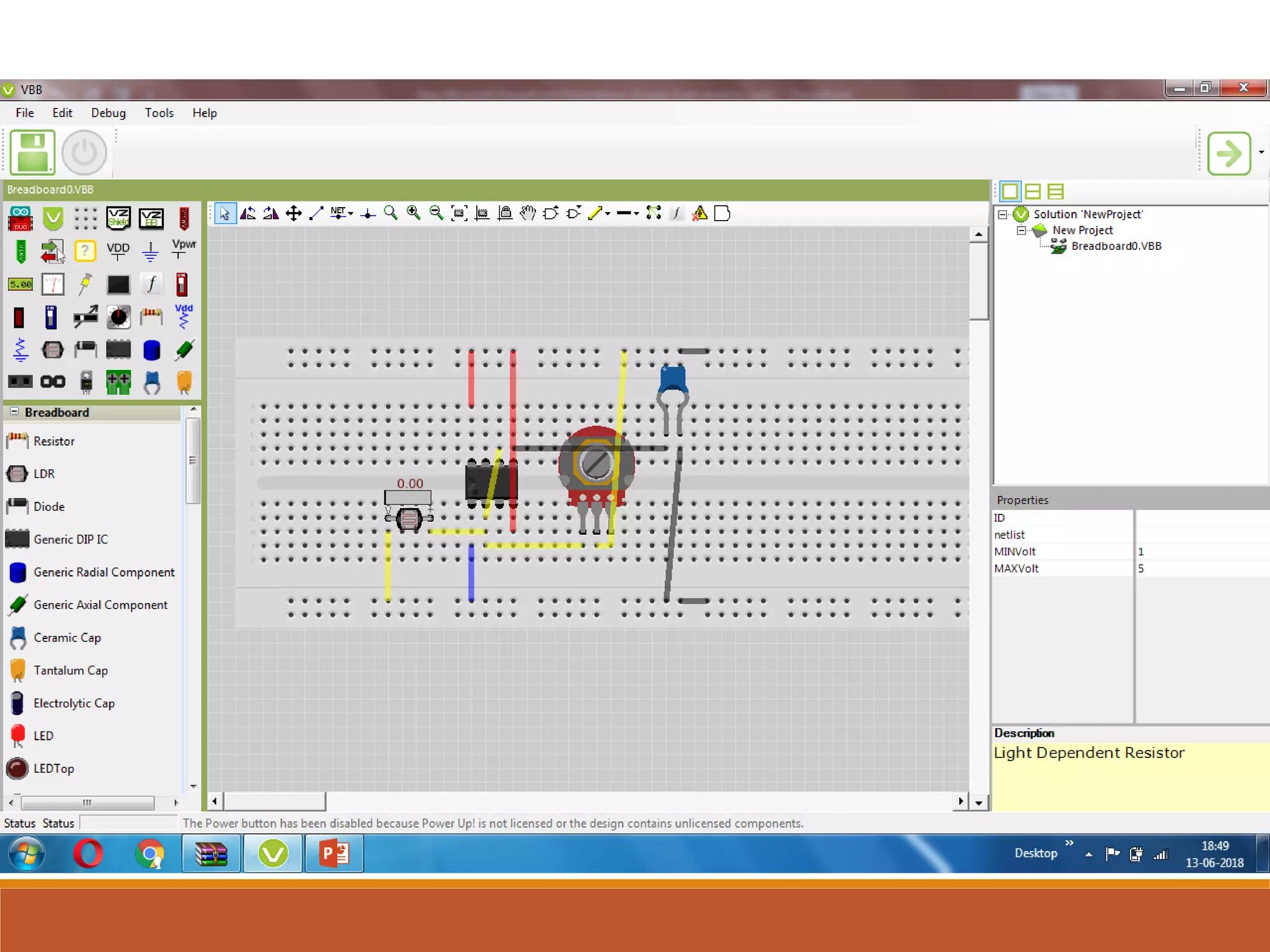Viewport: 1270px width, 952px height.
Task: Select the pan hand tool
Action: [528, 214]
